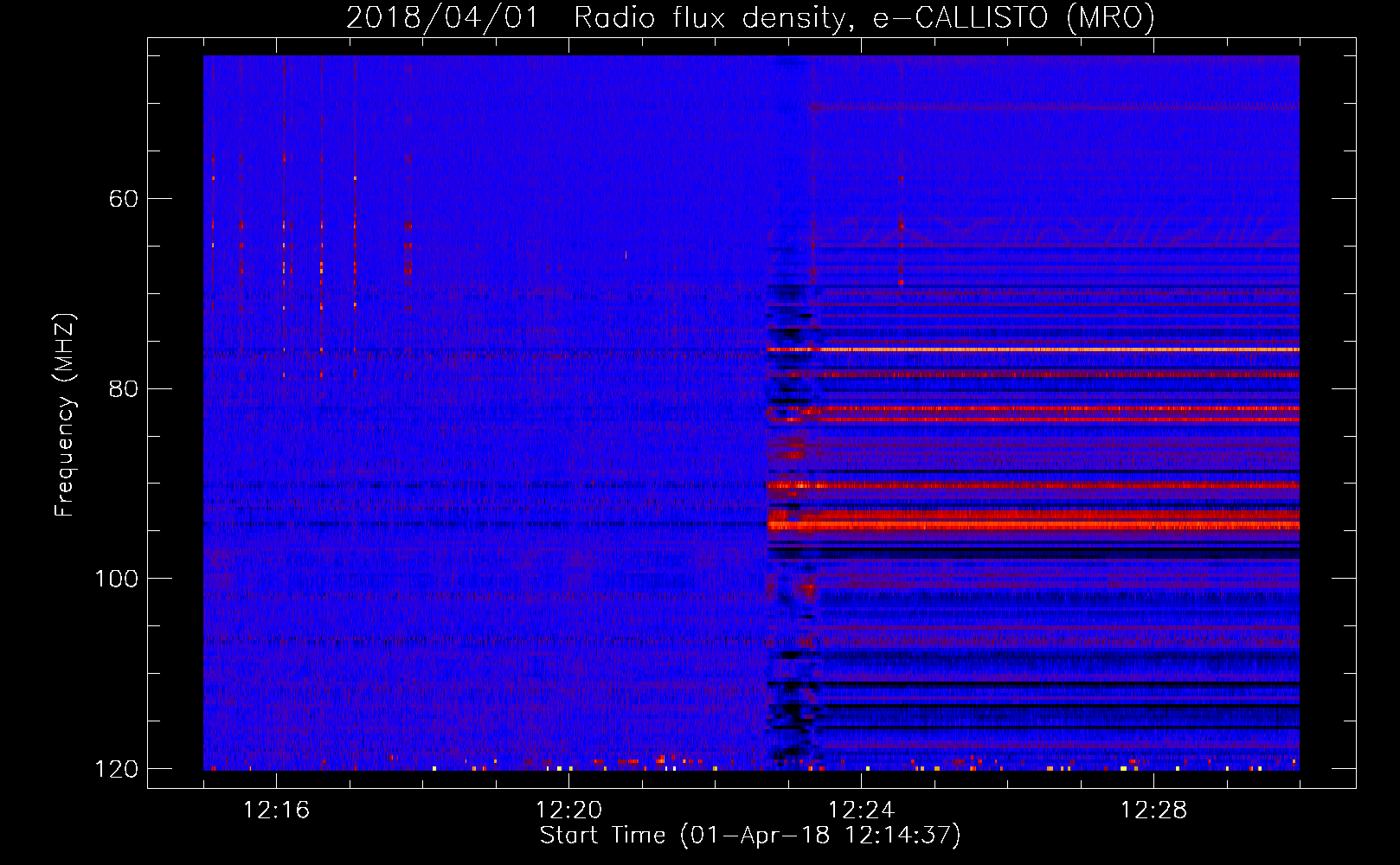Click the 'Start Time (01-Apr-18 12:14:37)' label
This screenshot has height=865, width=1400.
tap(750, 836)
